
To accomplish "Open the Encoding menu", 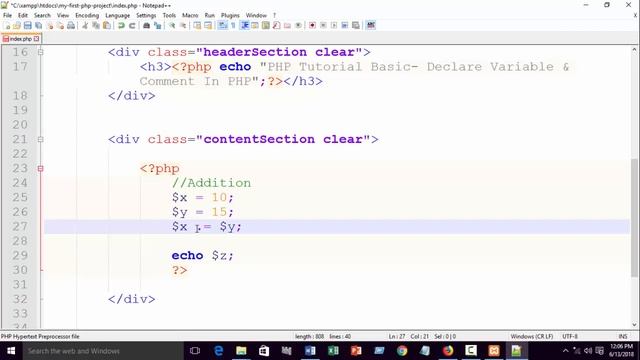I will [87, 16].
